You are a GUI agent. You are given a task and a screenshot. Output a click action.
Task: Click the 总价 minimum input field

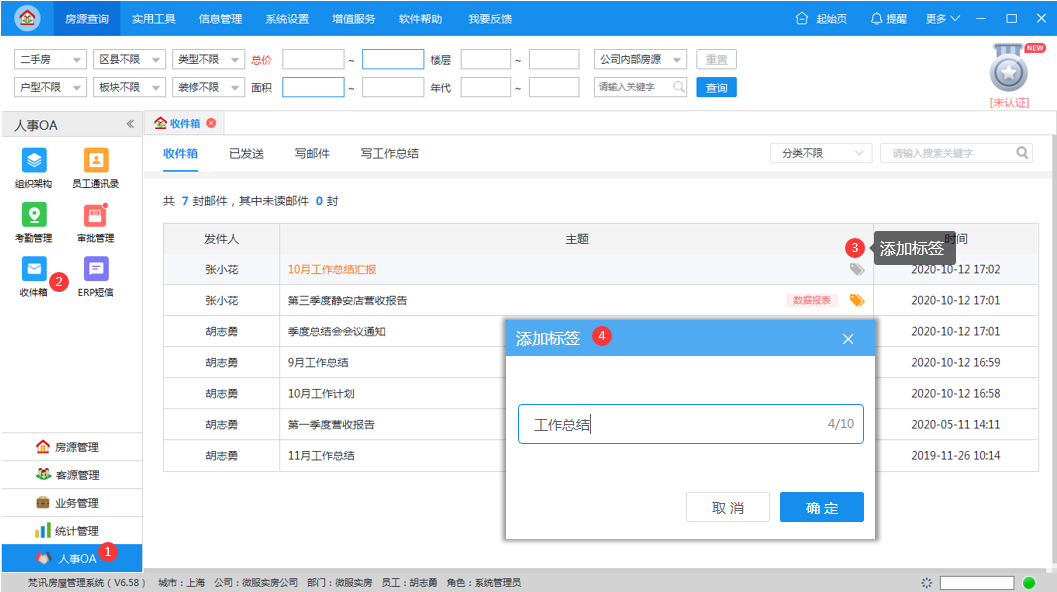tap(313, 59)
